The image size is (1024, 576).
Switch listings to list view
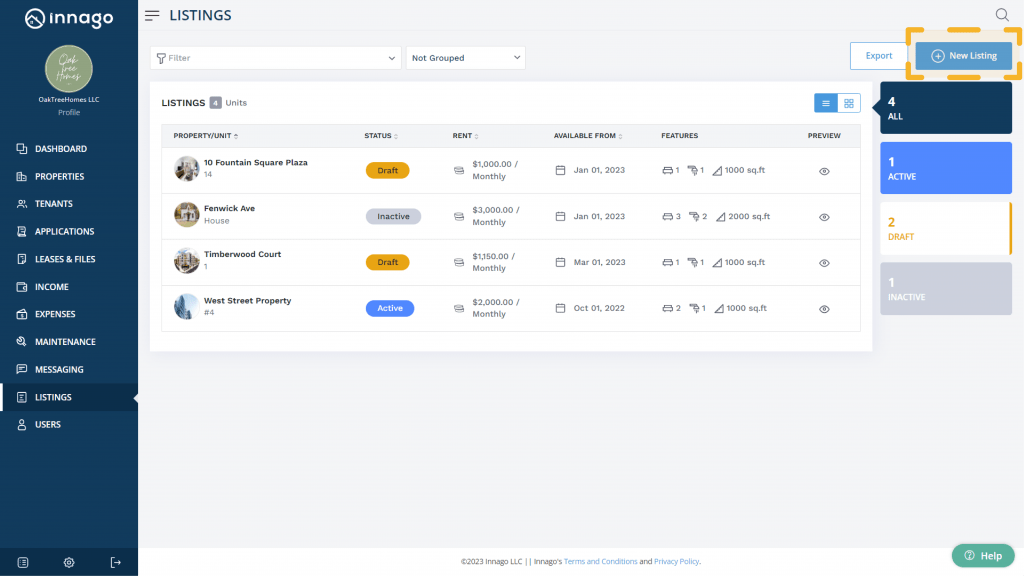pos(825,103)
